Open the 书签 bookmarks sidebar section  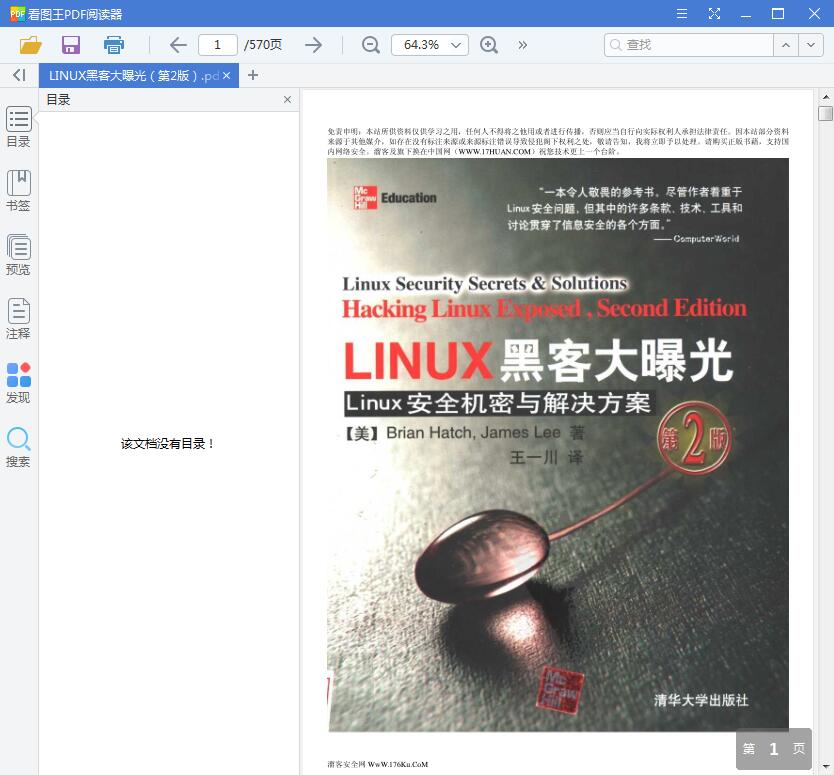pyautogui.click(x=19, y=191)
